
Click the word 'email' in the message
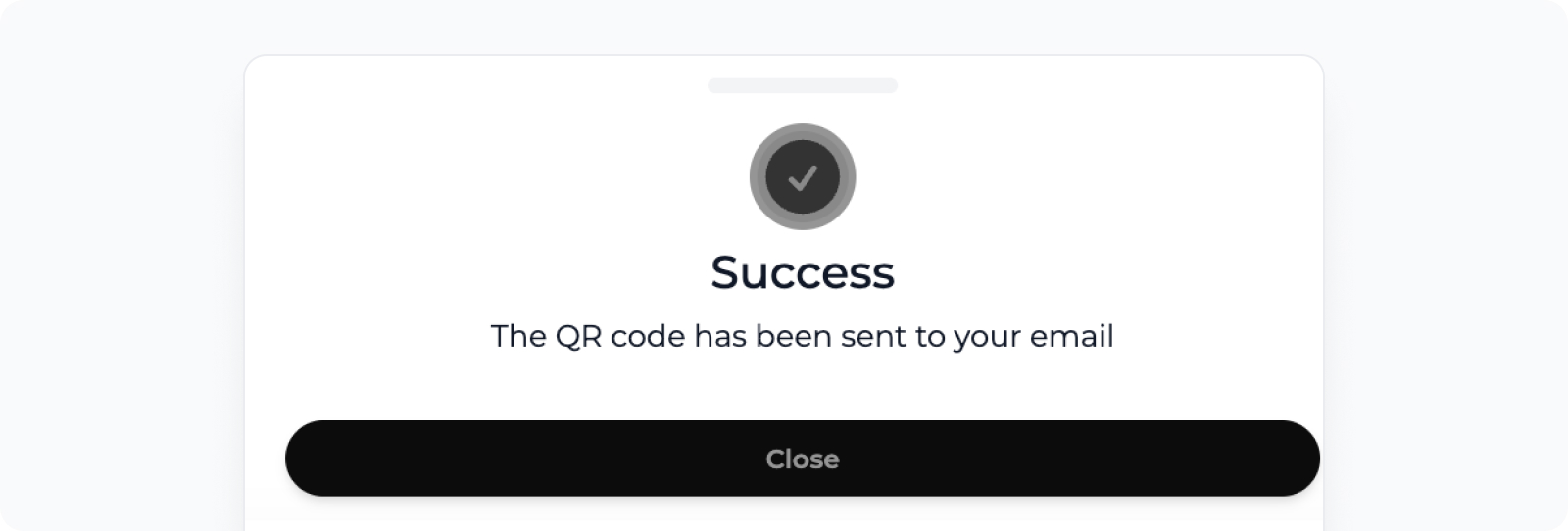pyautogui.click(x=1071, y=336)
